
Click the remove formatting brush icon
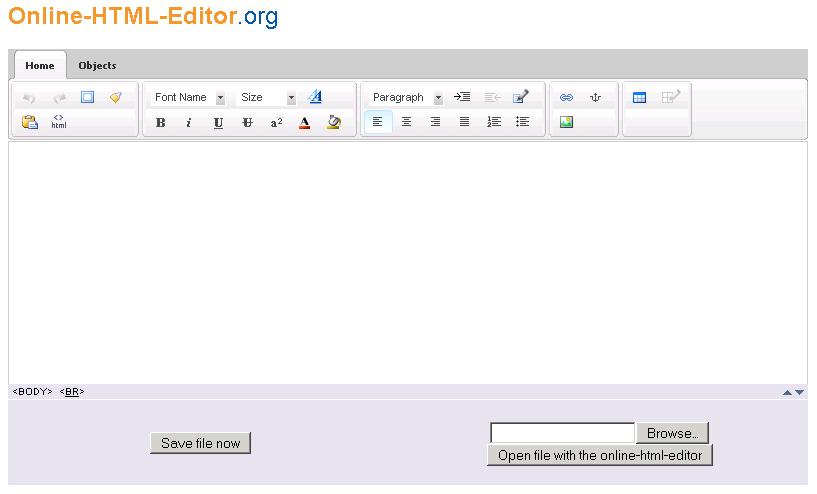tap(116, 97)
